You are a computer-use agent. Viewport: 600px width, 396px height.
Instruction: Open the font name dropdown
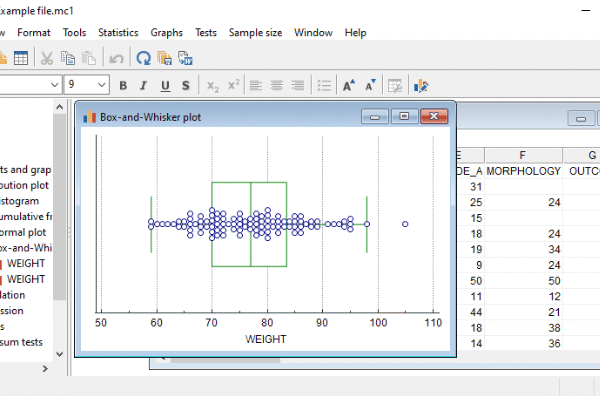(x=55, y=85)
